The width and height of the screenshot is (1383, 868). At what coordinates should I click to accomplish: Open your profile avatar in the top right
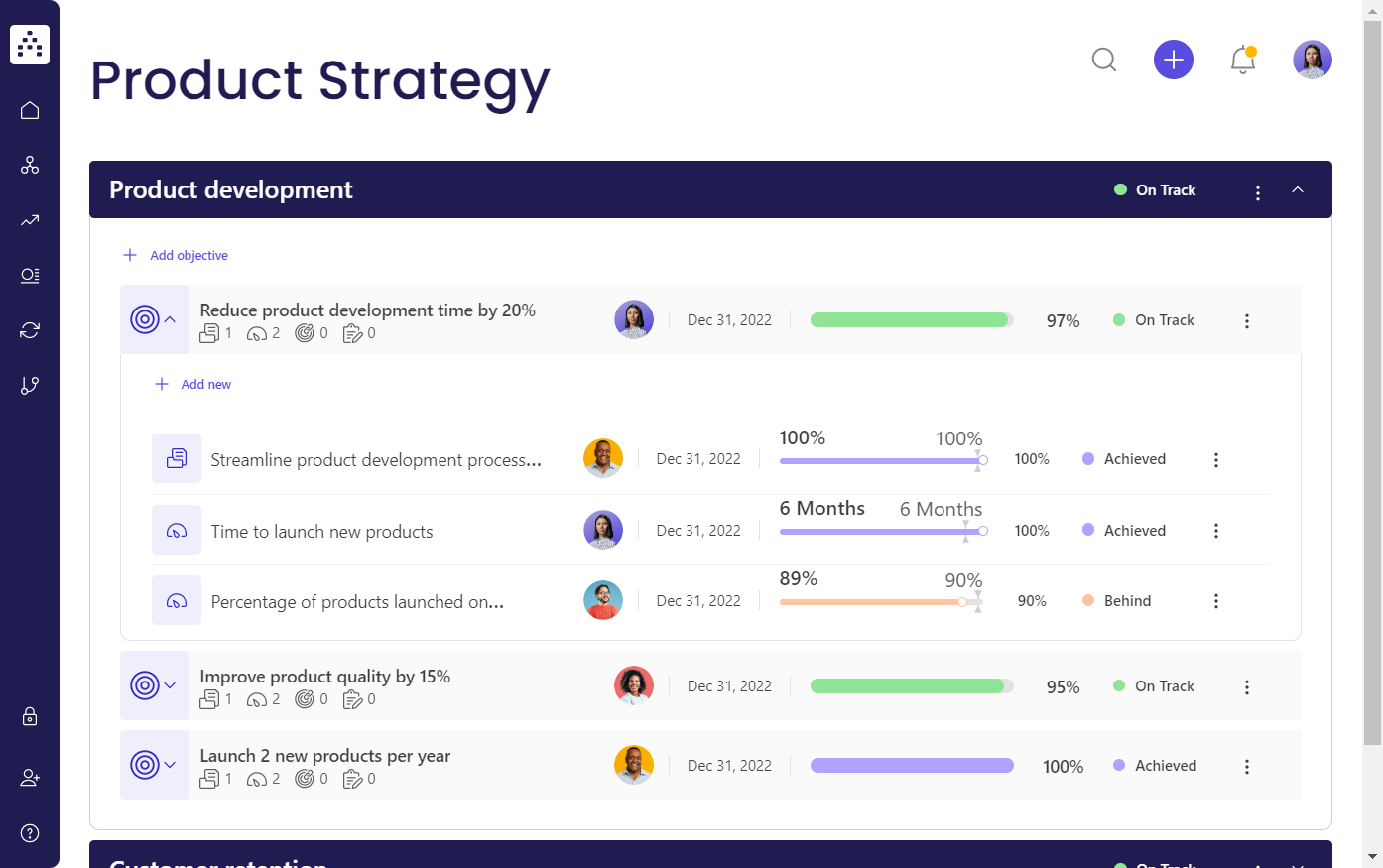[1312, 60]
